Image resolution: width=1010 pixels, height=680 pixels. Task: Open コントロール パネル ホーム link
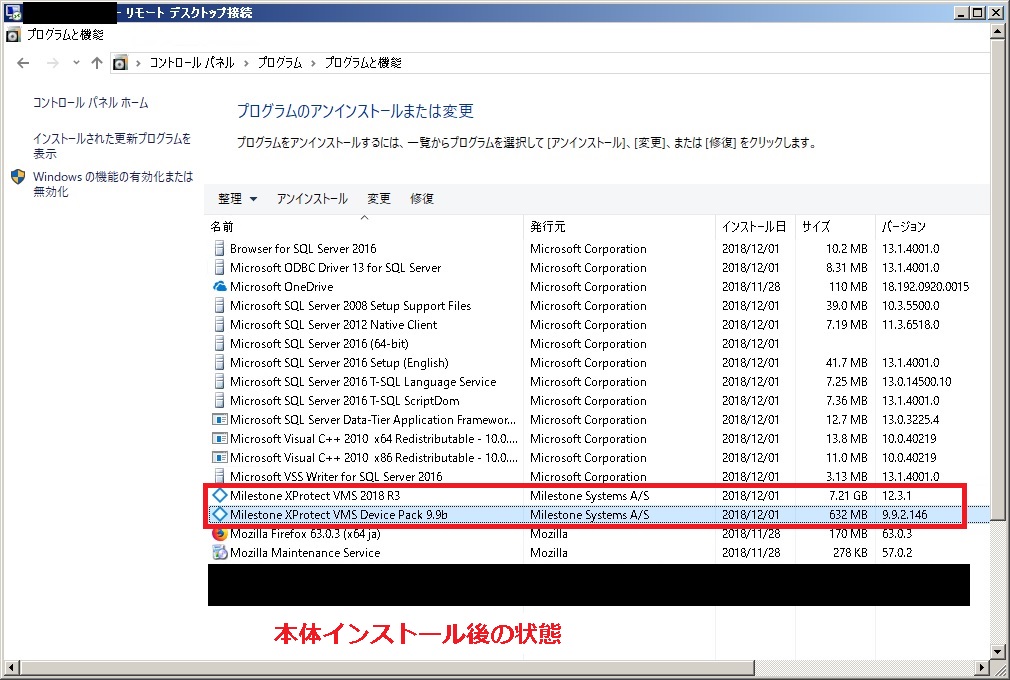[90, 102]
